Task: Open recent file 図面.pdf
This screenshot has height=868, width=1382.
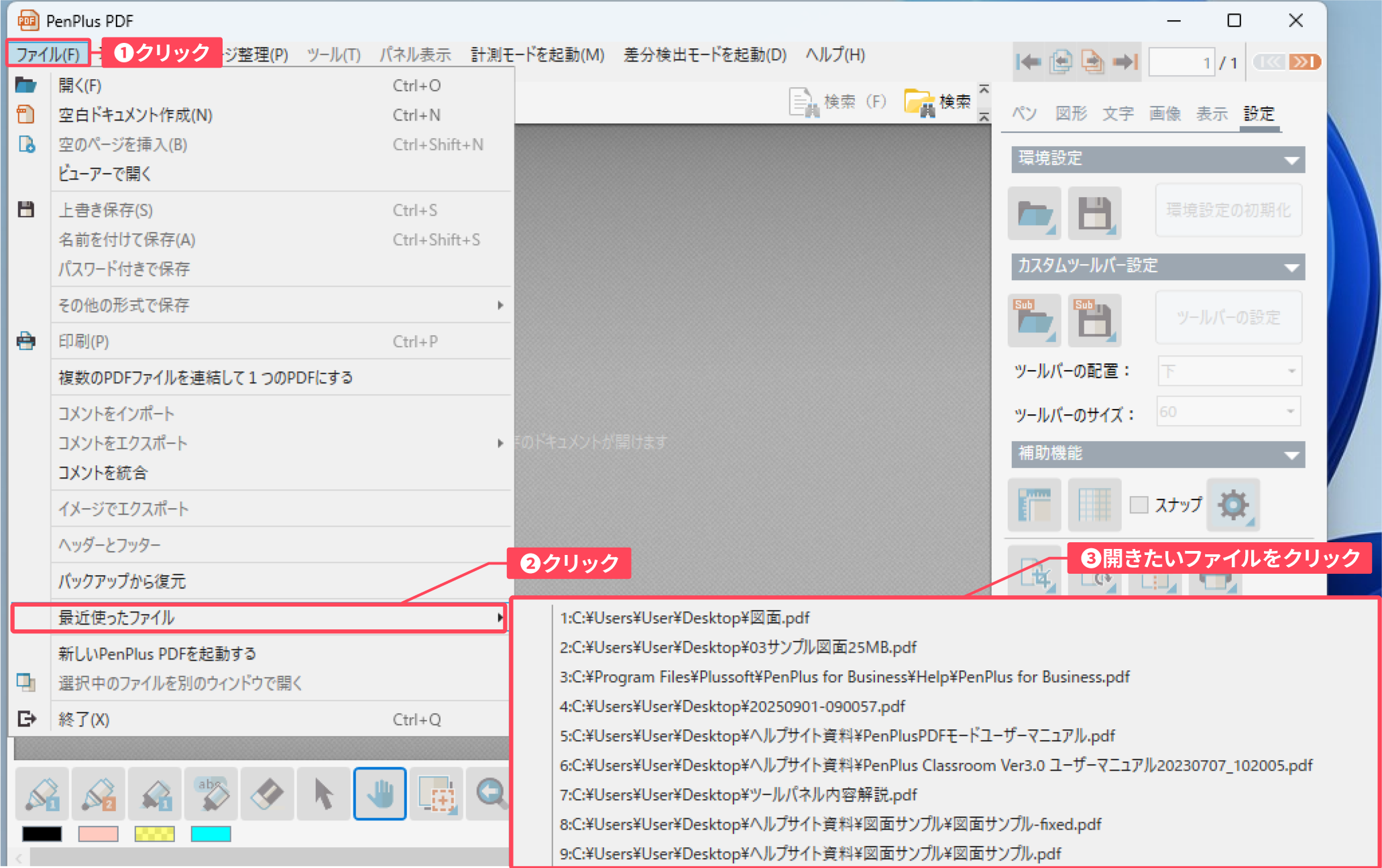Action: (x=685, y=617)
